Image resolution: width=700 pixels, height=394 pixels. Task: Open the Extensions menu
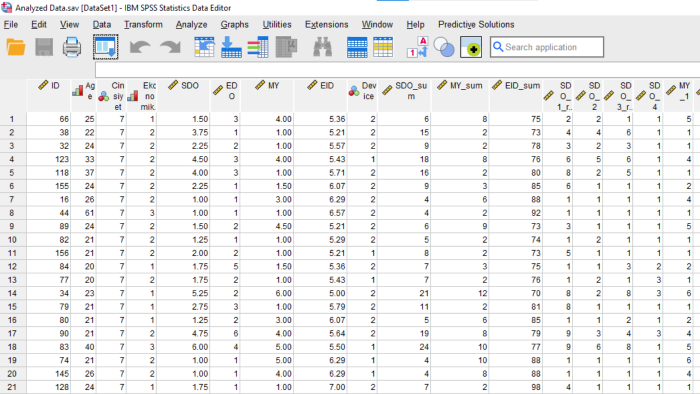pyautogui.click(x=326, y=25)
